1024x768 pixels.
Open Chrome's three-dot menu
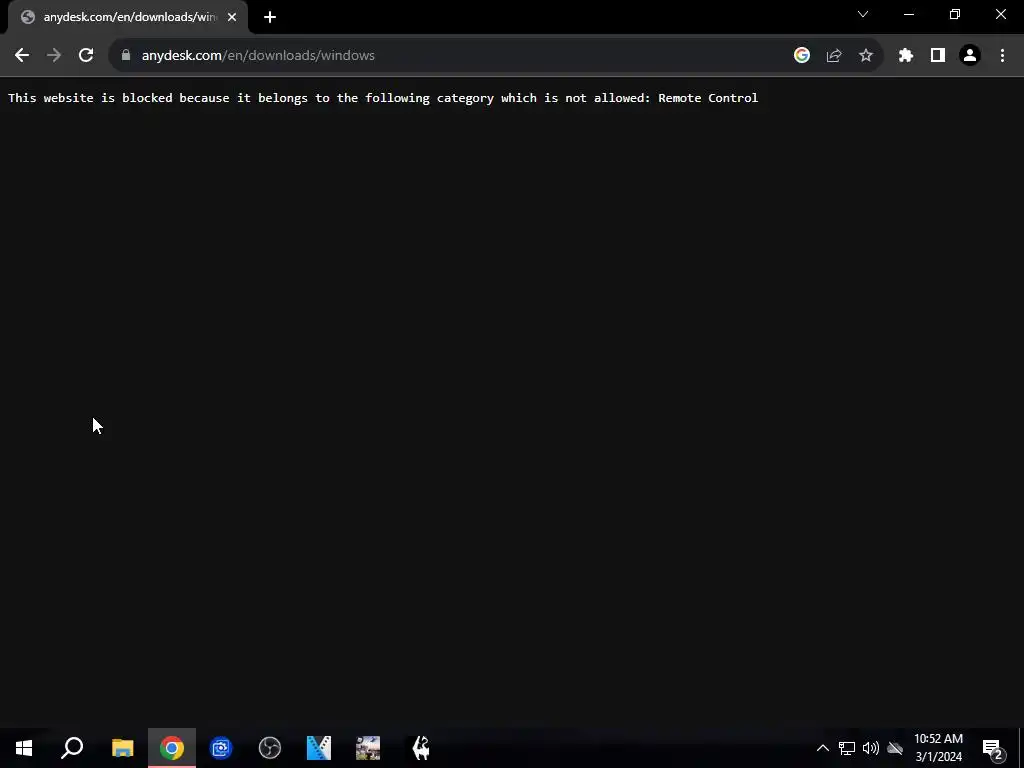point(1002,56)
